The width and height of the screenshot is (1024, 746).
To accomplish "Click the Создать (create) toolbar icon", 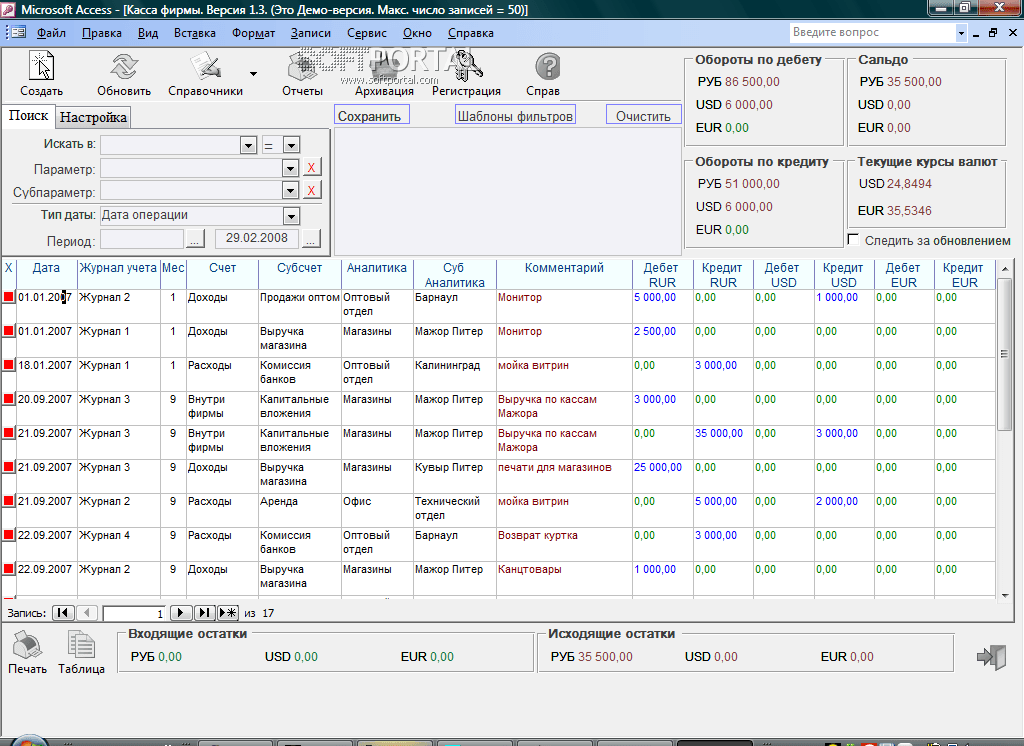I will tap(42, 67).
